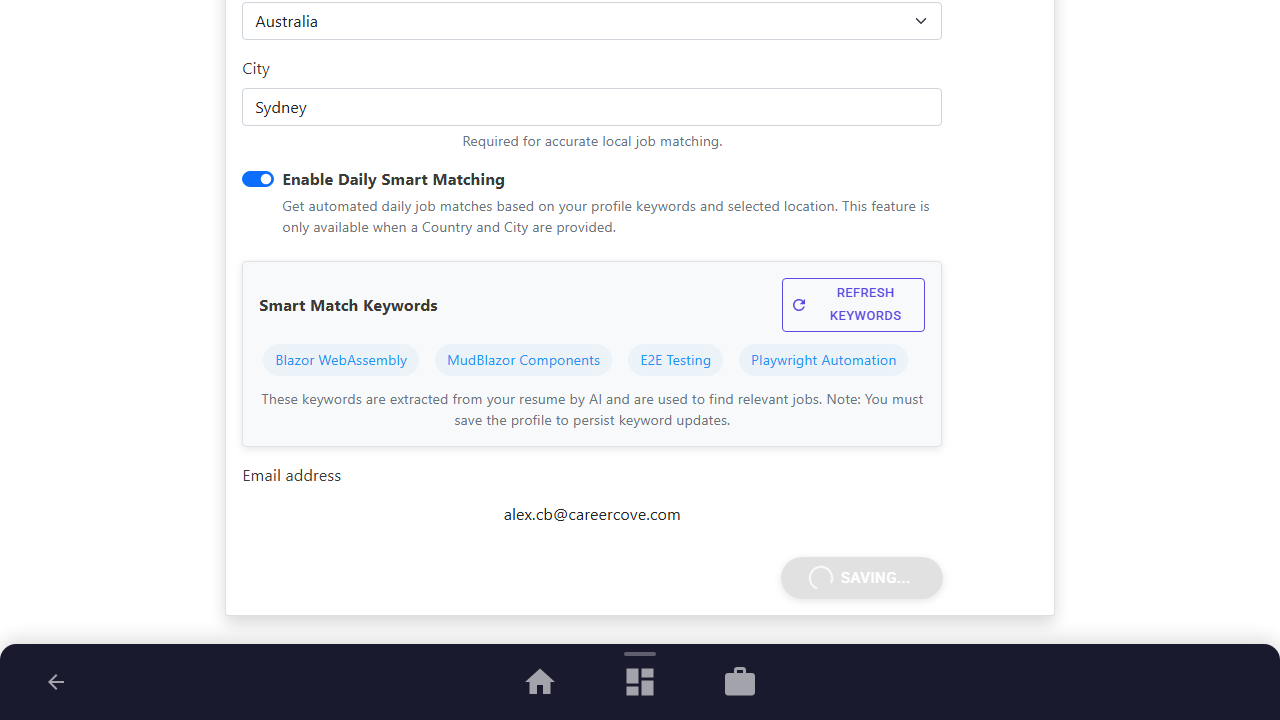Click the email address alex.cb@careercove.com
This screenshot has height=720, width=1280.
pyautogui.click(x=592, y=514)
